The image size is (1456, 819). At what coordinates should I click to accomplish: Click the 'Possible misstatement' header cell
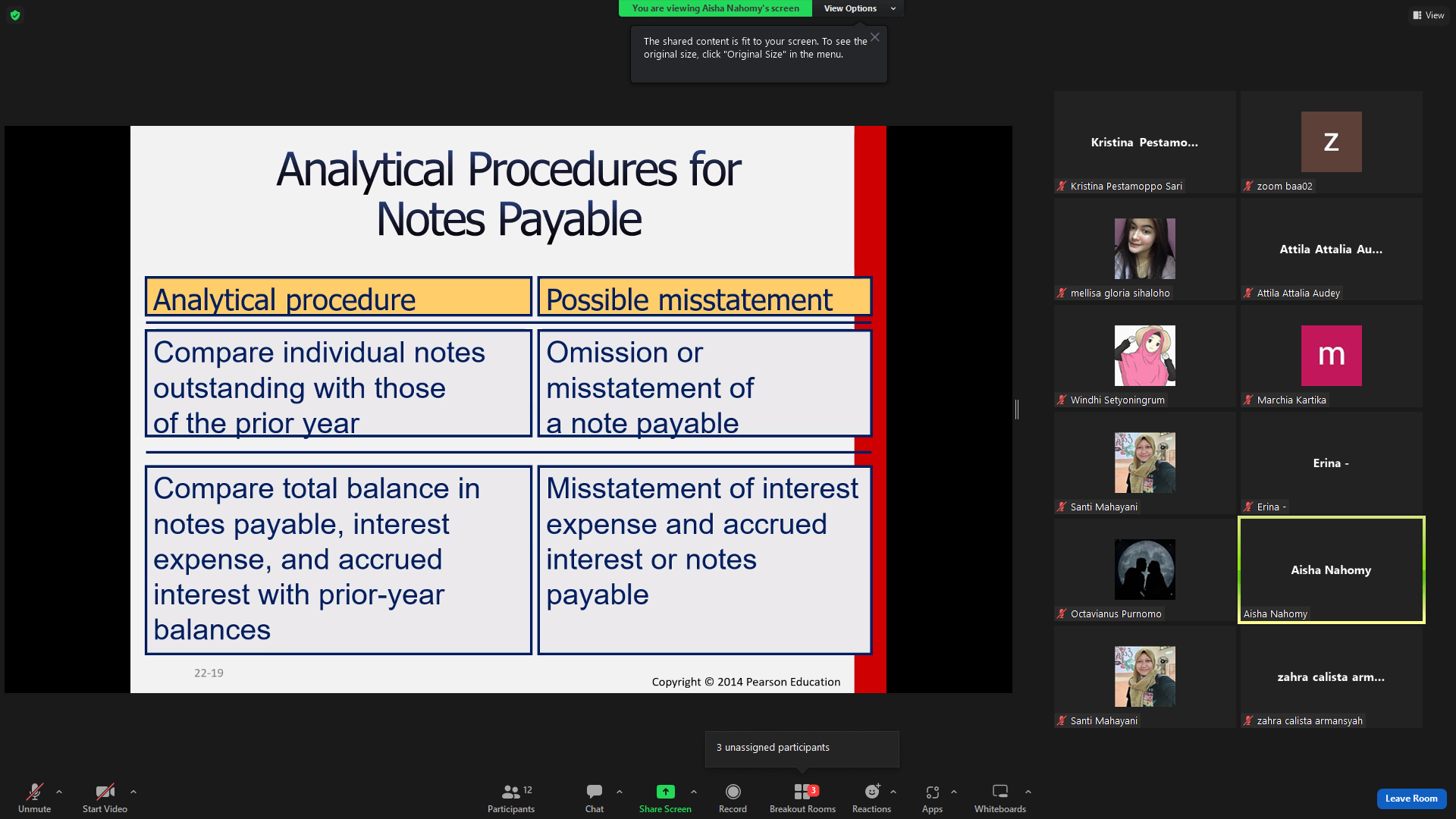[x=704, y=297]
